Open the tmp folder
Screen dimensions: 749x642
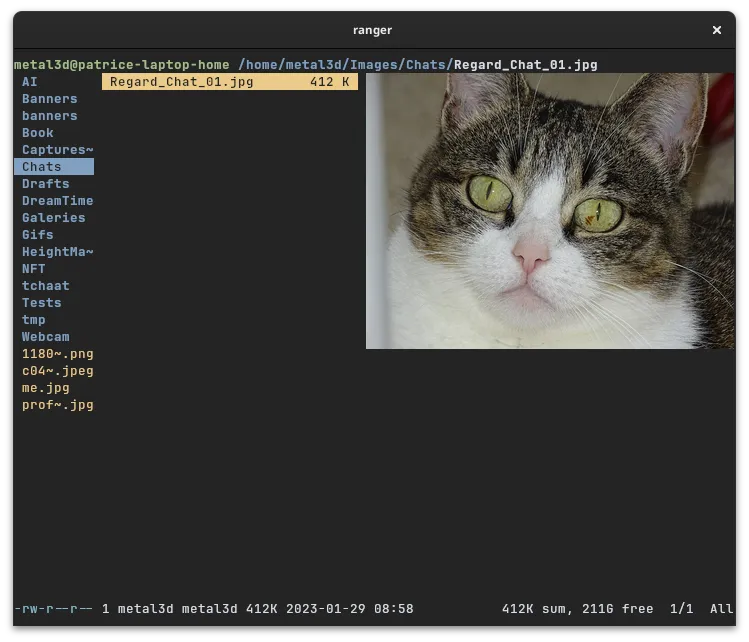click(34, 320)
